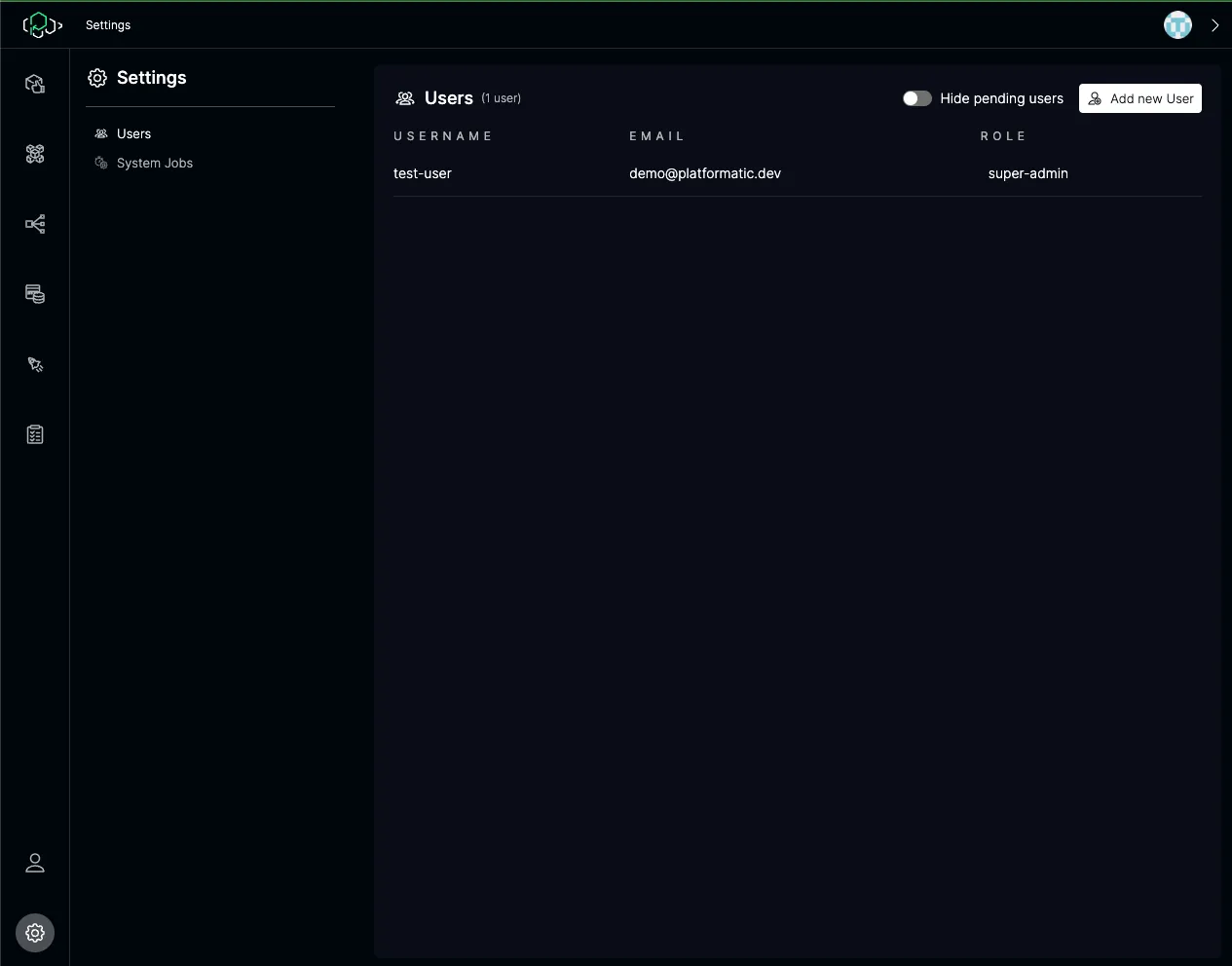Click the Settings breadcrumb in top bar

click(x=108, y=25)
